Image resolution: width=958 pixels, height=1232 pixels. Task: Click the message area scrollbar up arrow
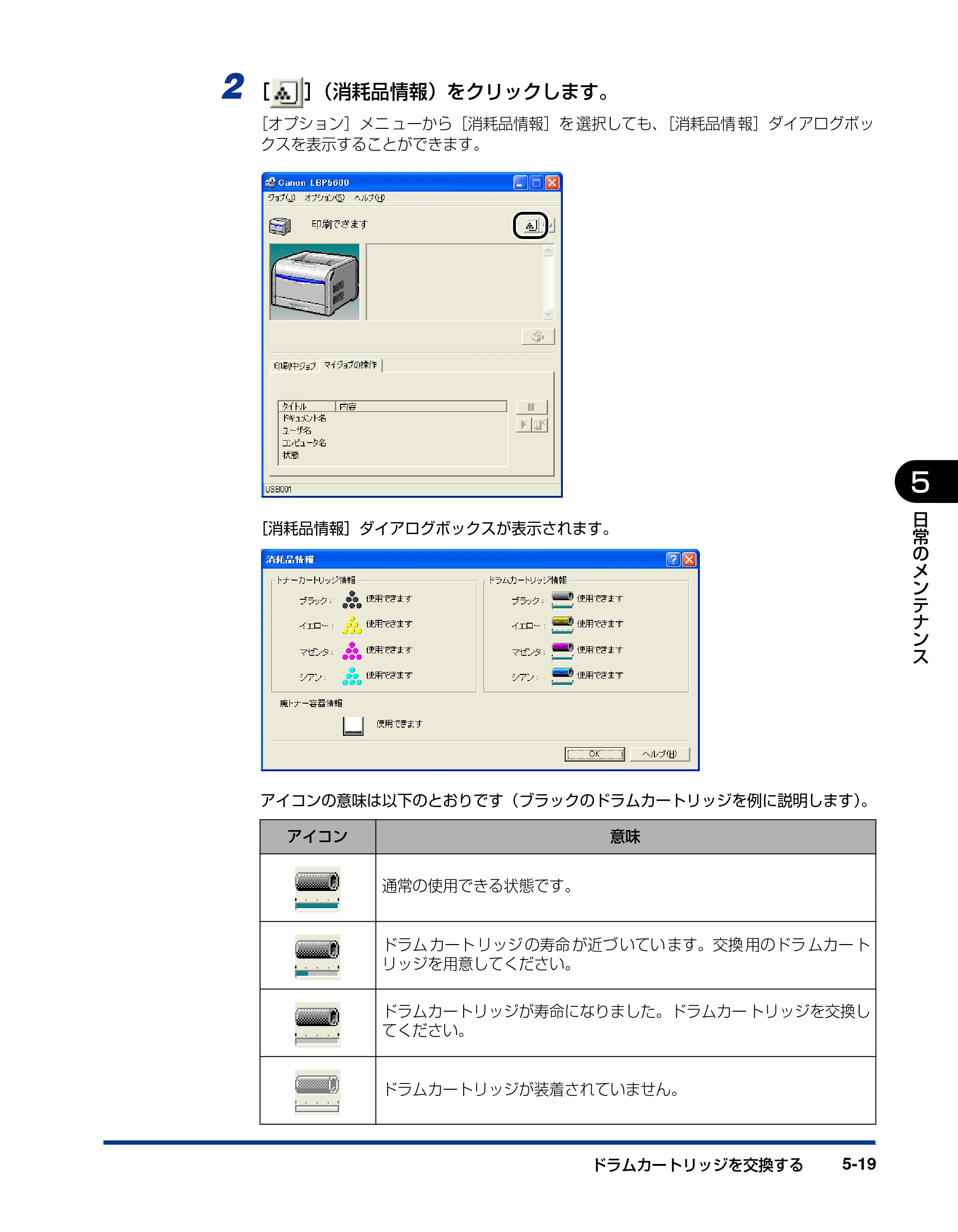coord(548,251)
